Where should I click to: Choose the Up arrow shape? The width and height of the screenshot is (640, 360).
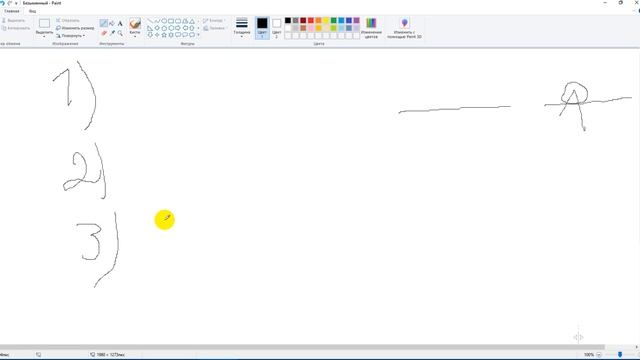pyautogui.click(x=192, y=28)
